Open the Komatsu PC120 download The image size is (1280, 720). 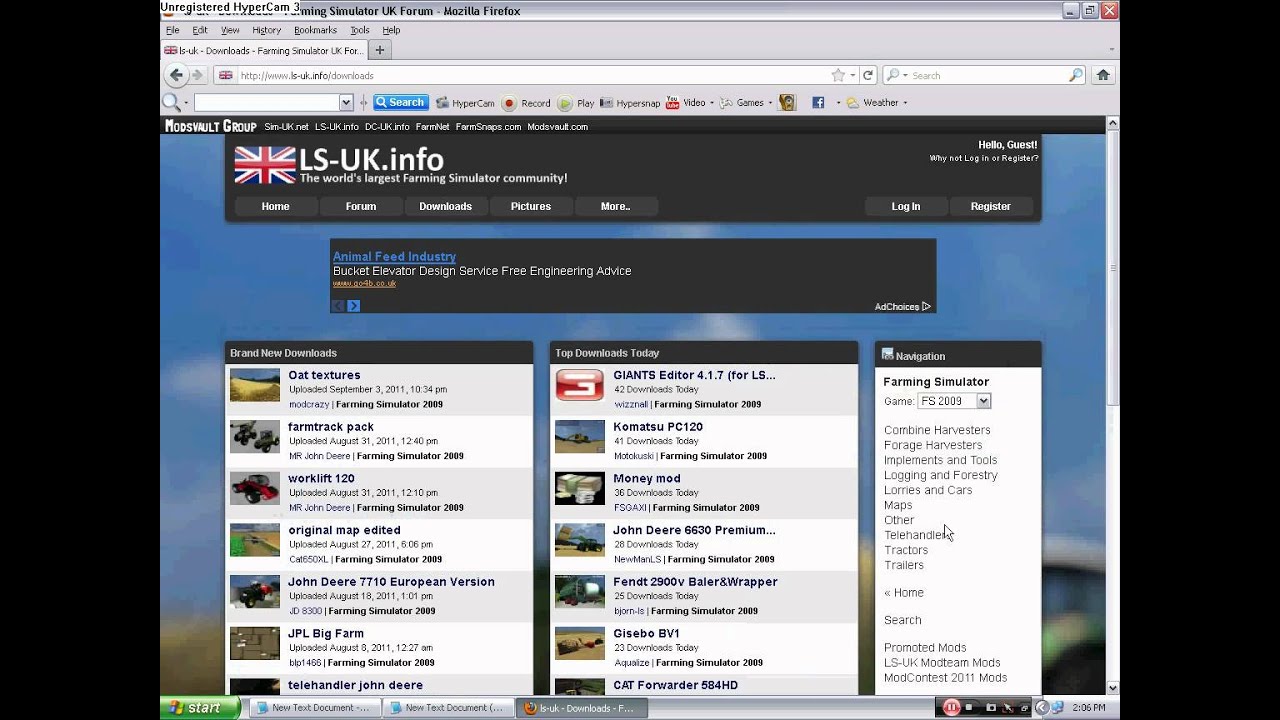(x=658, y=427)
